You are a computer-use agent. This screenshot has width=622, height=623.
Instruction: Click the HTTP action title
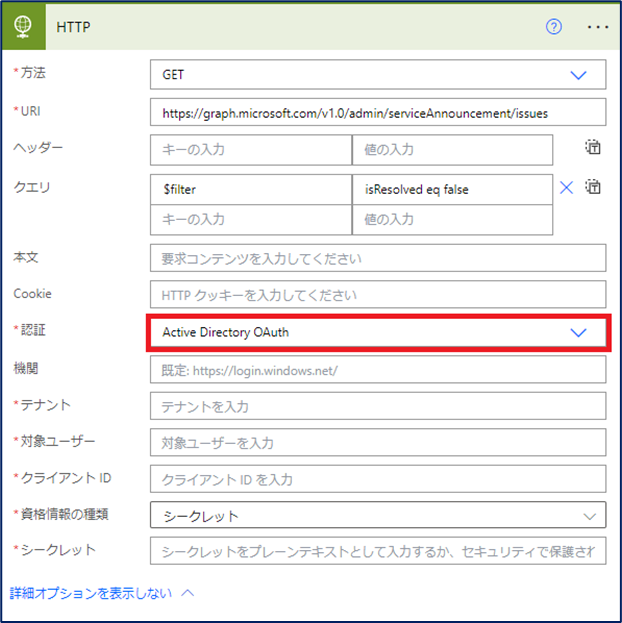(74, 27)
